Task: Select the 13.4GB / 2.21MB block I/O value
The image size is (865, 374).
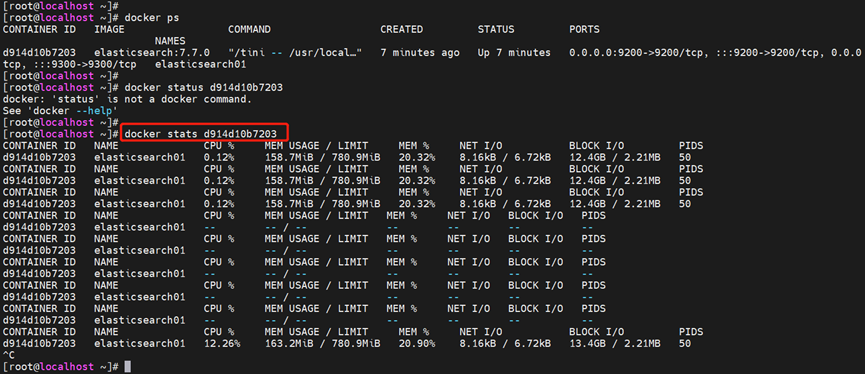Action: click(x=615, y=343)
